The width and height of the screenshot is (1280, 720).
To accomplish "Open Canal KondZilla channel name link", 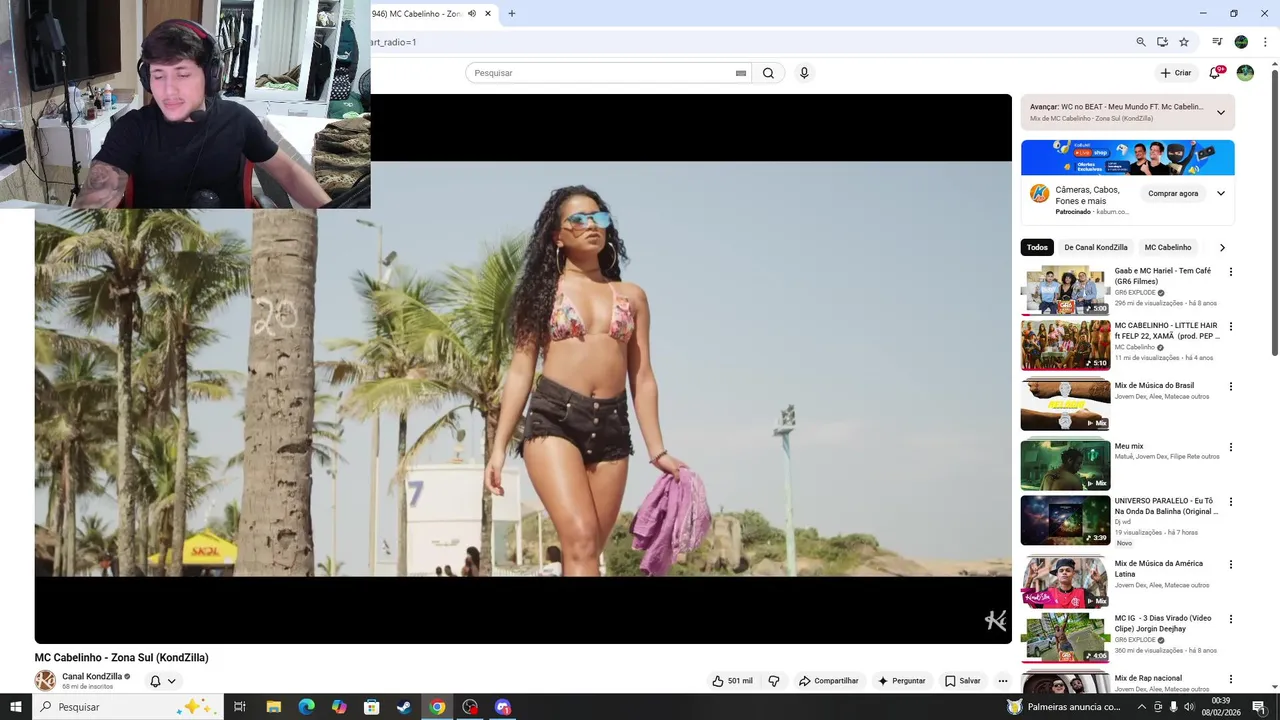I will click(92, 677).
